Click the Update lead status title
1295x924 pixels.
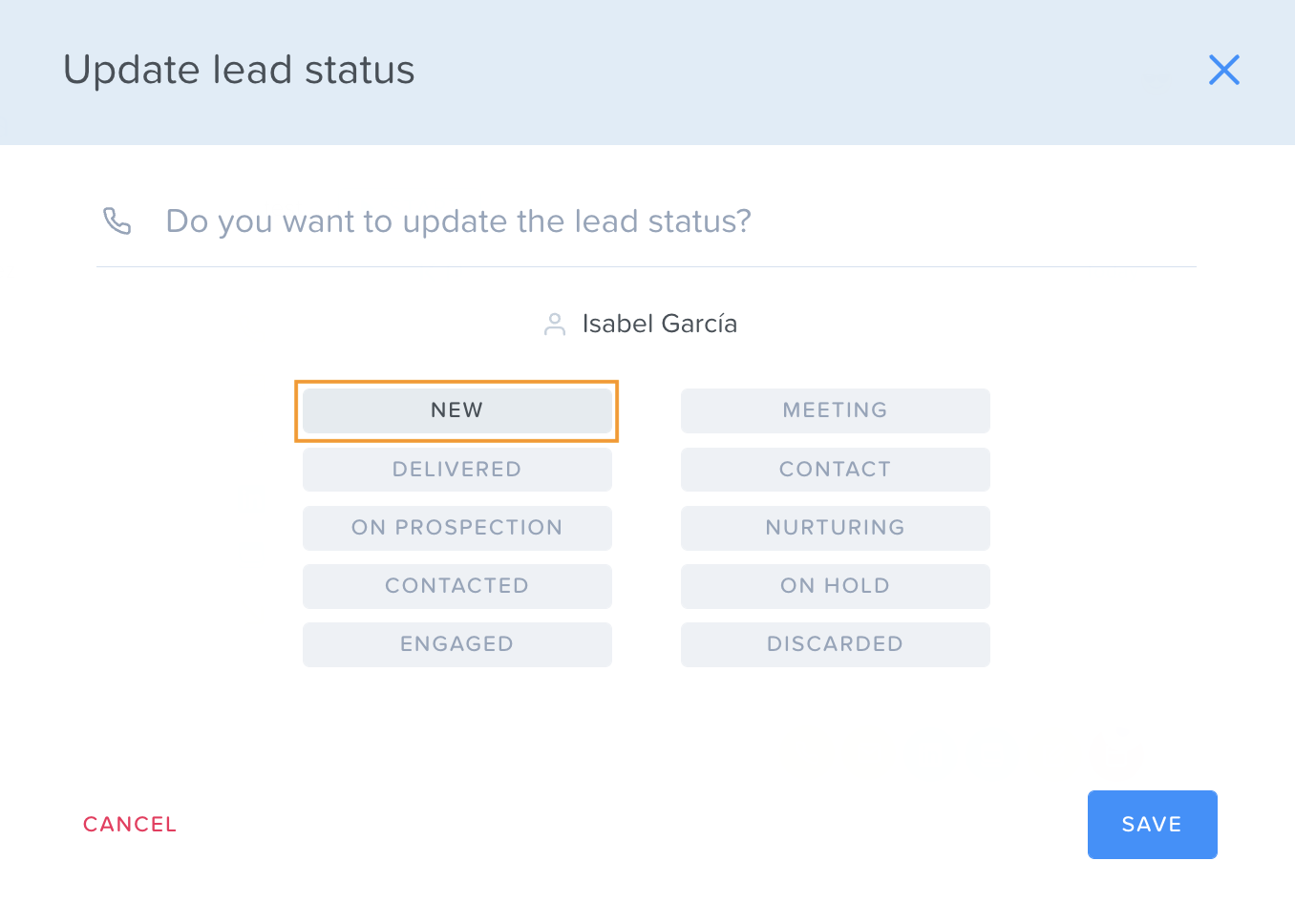pyautogui.click(x=239, y=70)
